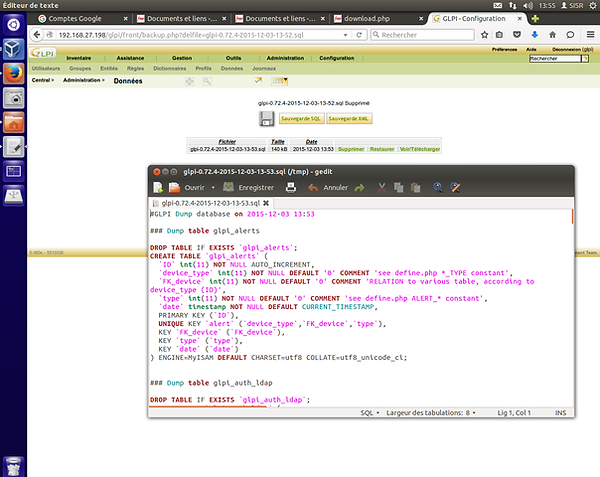Open gedit Find and Replace icon
Viewport: 600px width, 477px height.
(x=455, y=187)
